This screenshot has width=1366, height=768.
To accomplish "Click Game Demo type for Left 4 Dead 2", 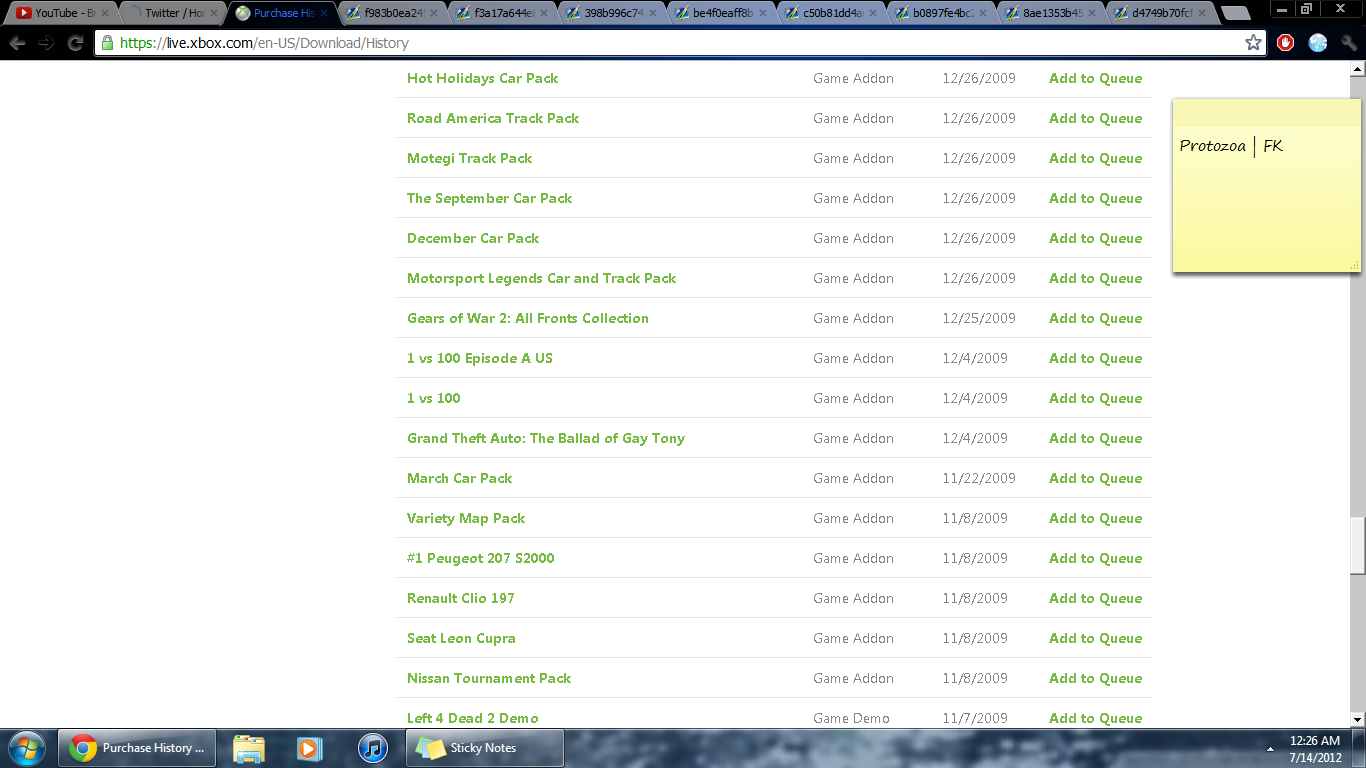I will click(x=851, y=718).
